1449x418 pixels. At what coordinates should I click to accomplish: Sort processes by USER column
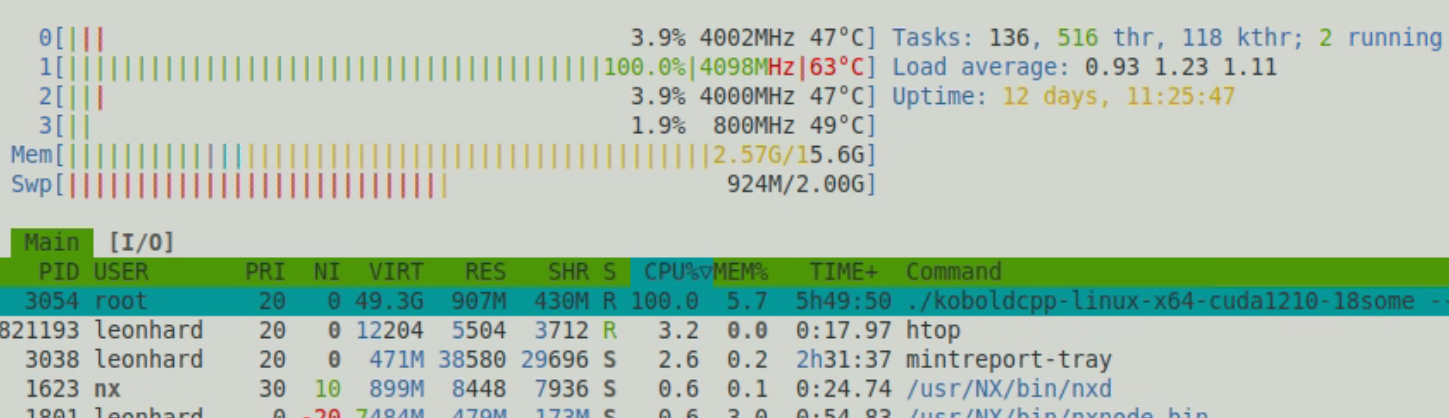[121, 272]
